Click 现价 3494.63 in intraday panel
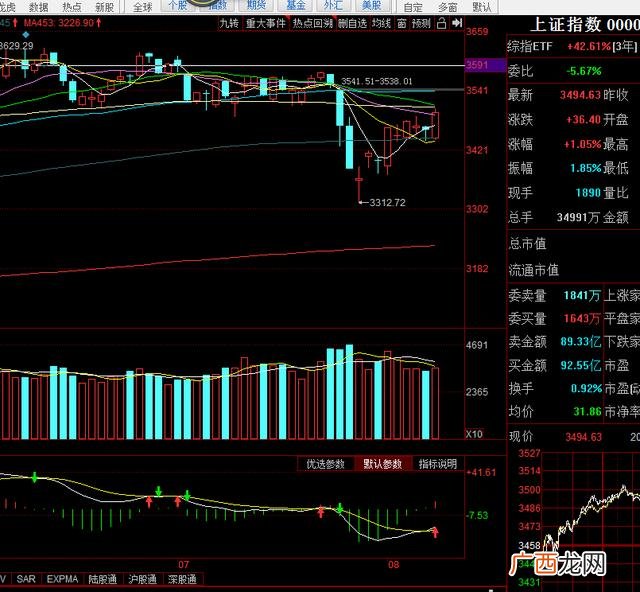The height and width of the screenshot is (592, 640). (583, 437)
